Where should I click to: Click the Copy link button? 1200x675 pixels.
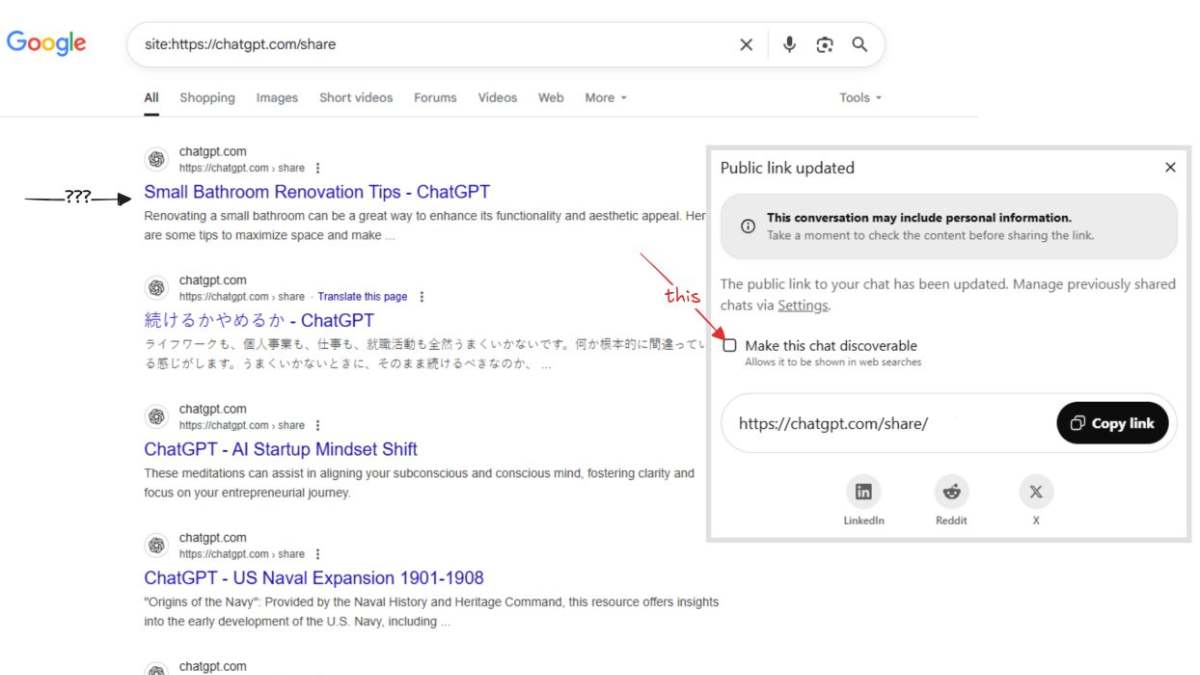coord(1112,423)
